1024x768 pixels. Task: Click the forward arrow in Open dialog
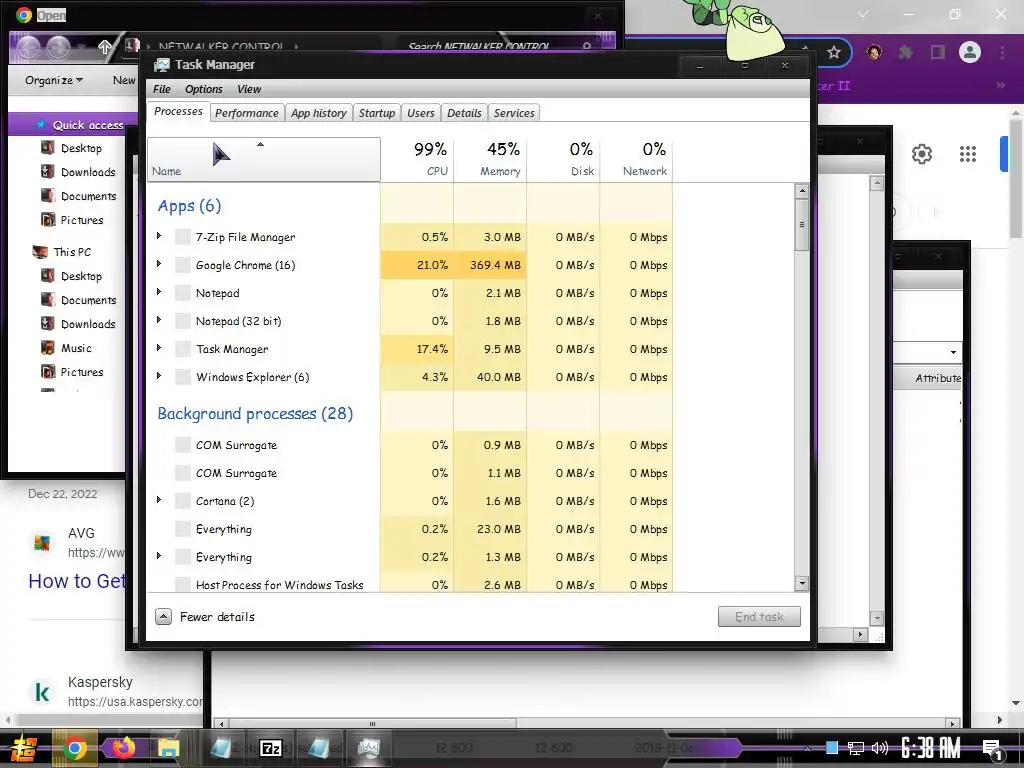click(x=58, y=48)
